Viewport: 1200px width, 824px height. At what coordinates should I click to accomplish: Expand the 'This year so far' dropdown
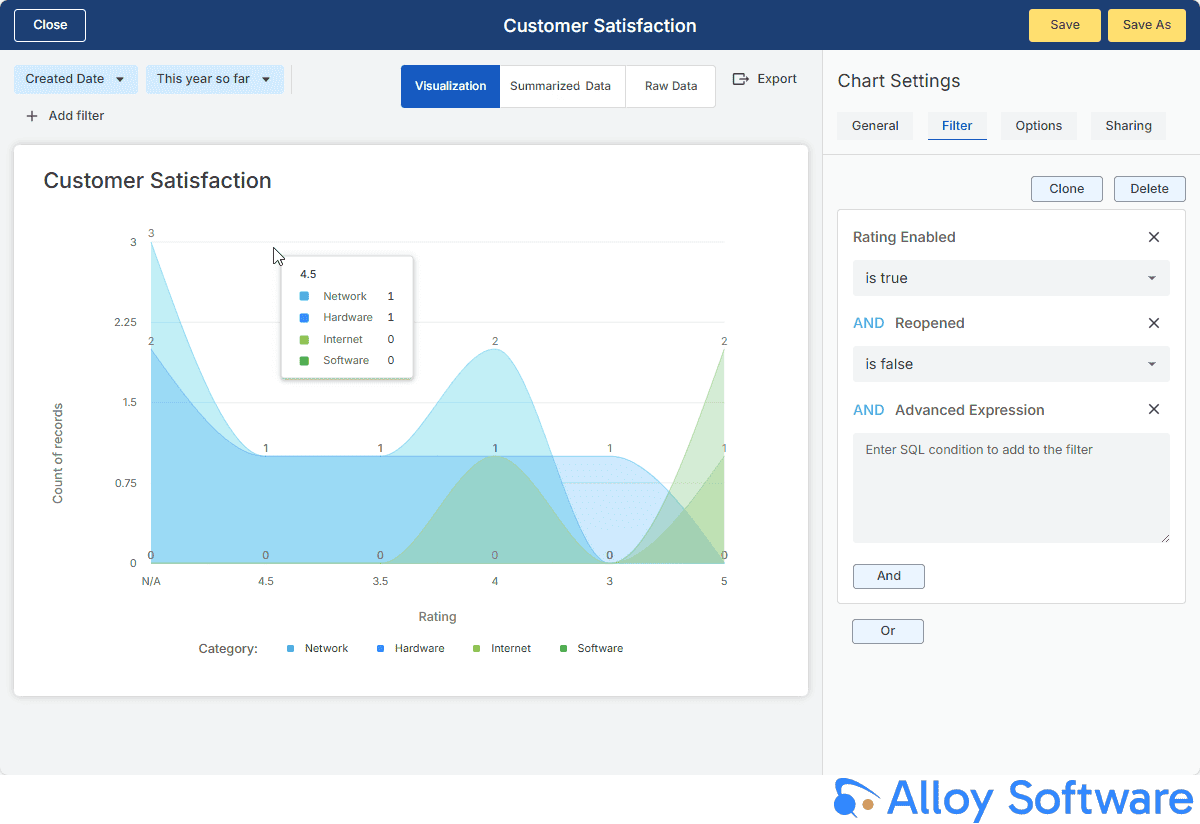[x=214, y=79]
